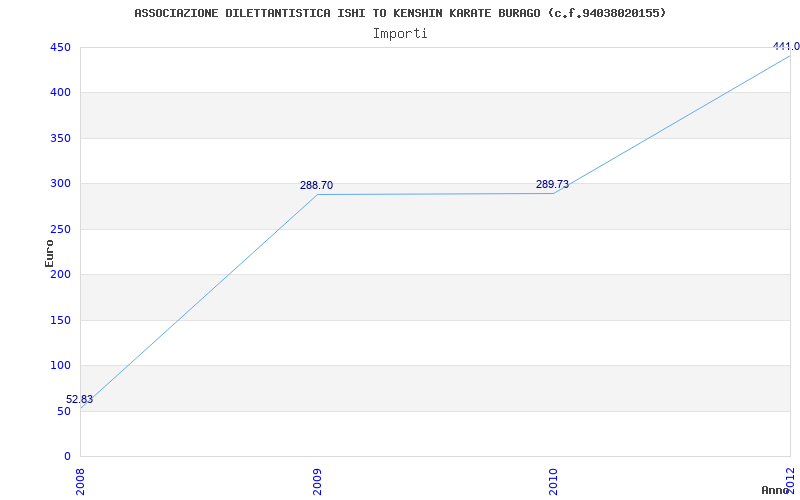Viewport: 800px width, 500px height.
Task: Click the 150 y-axis tick label
Action: [60, 320]
